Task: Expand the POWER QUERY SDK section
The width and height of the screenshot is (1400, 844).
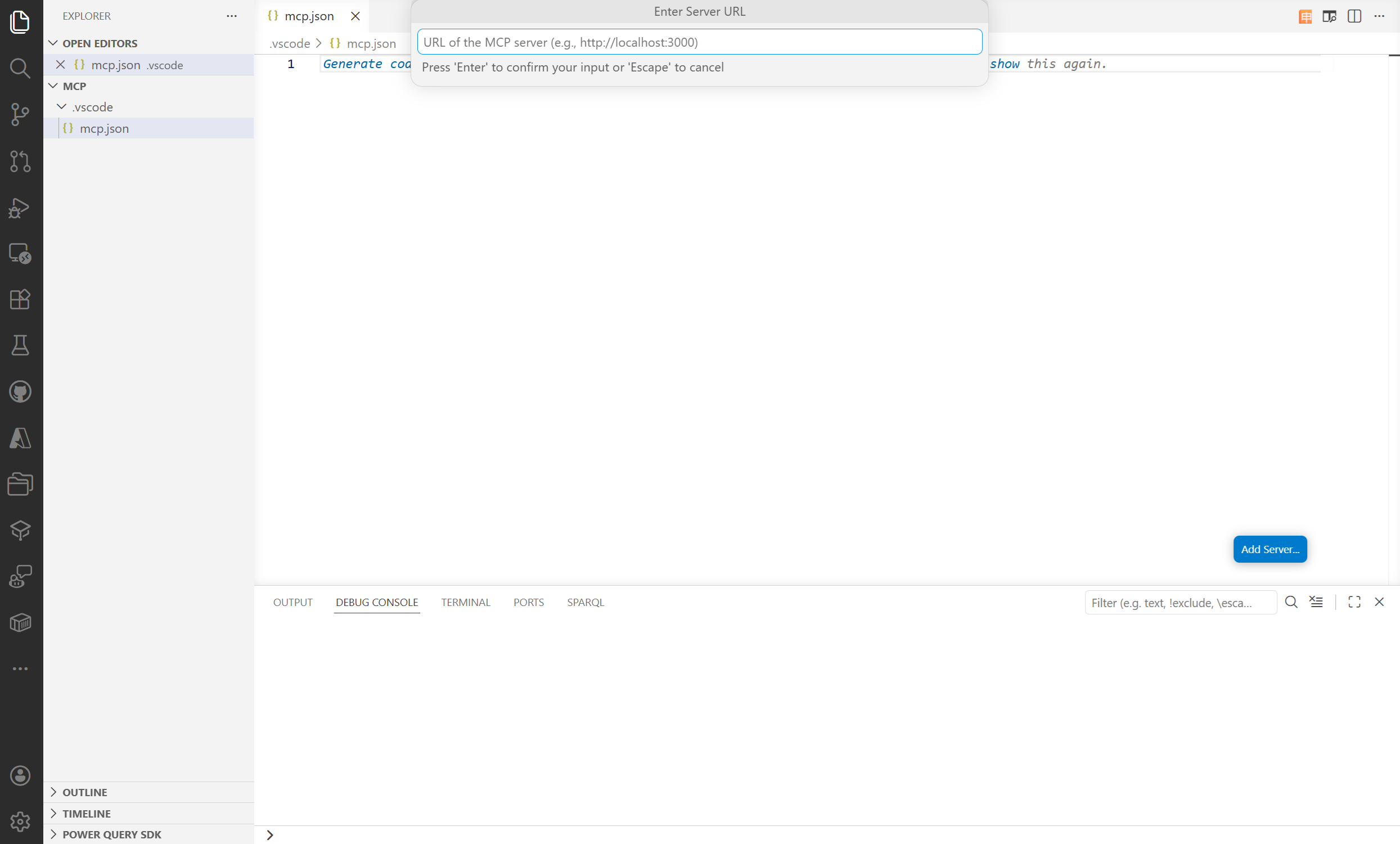Action: [53, 834]
